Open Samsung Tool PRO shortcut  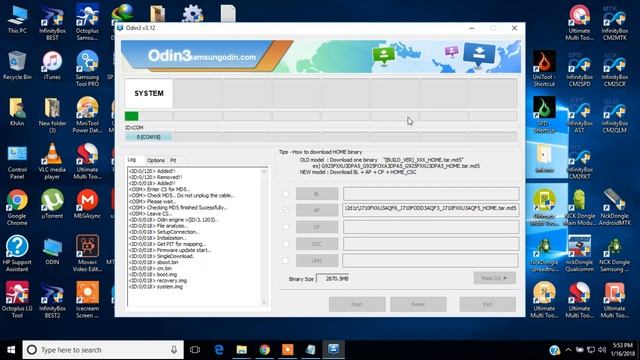click(x=87, y=69)
